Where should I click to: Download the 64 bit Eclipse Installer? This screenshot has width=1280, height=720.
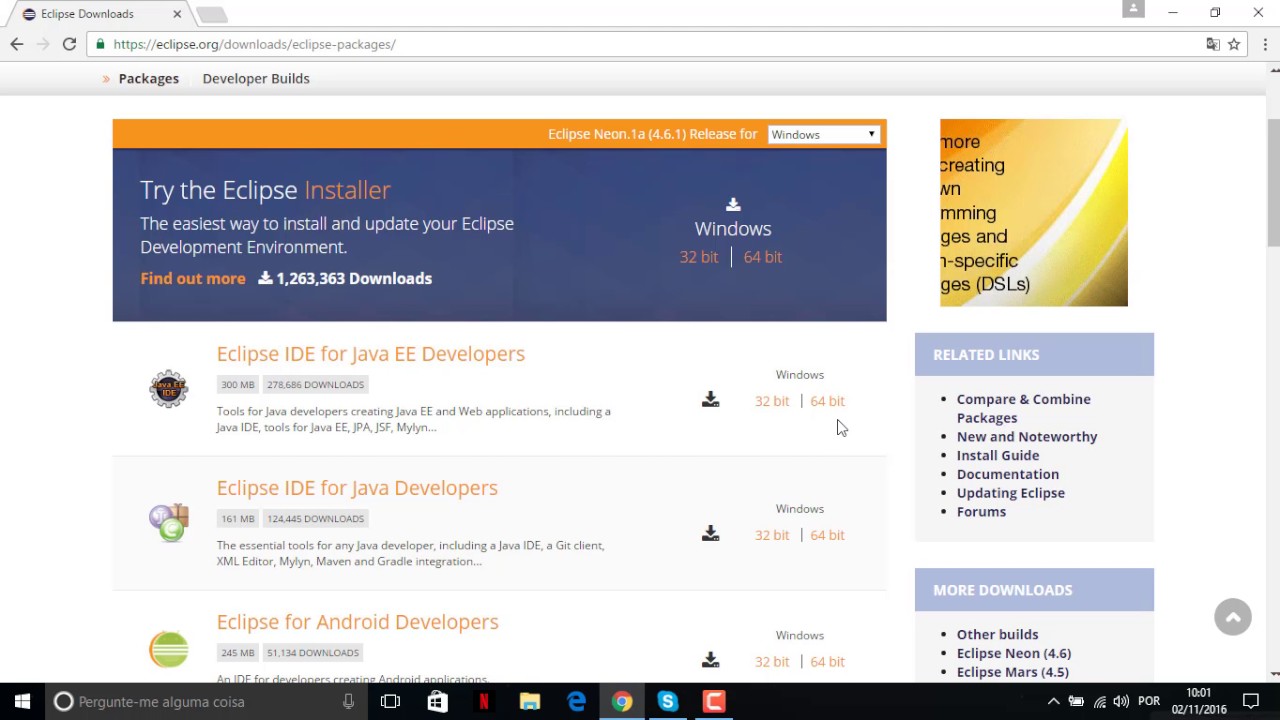pyautogui.click(x=763, y=257)
